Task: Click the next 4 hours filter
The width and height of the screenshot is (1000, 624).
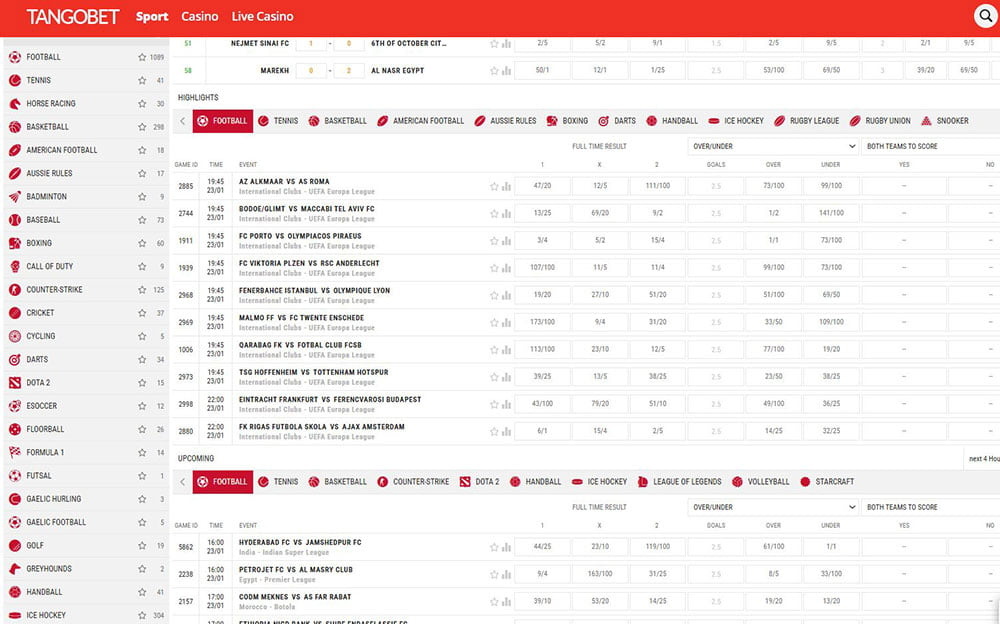Action: pos(983,458)
